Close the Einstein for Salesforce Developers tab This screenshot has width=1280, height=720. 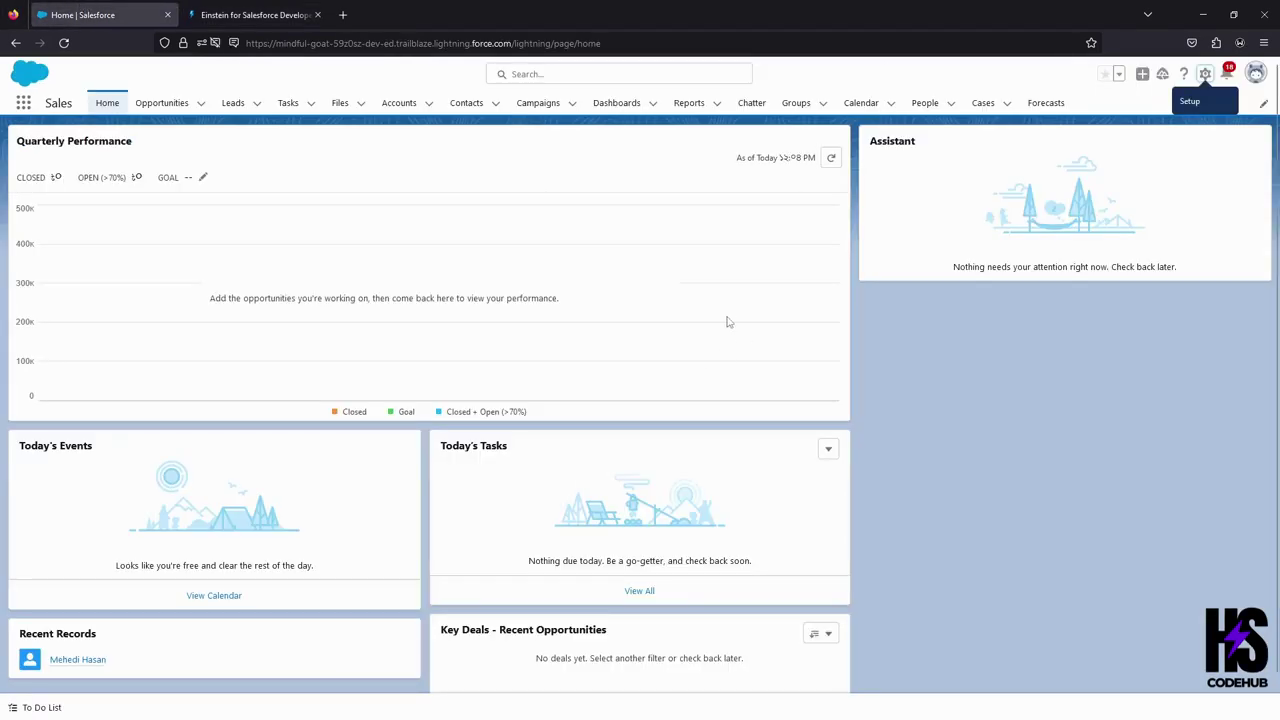click(x=318, y=15)
